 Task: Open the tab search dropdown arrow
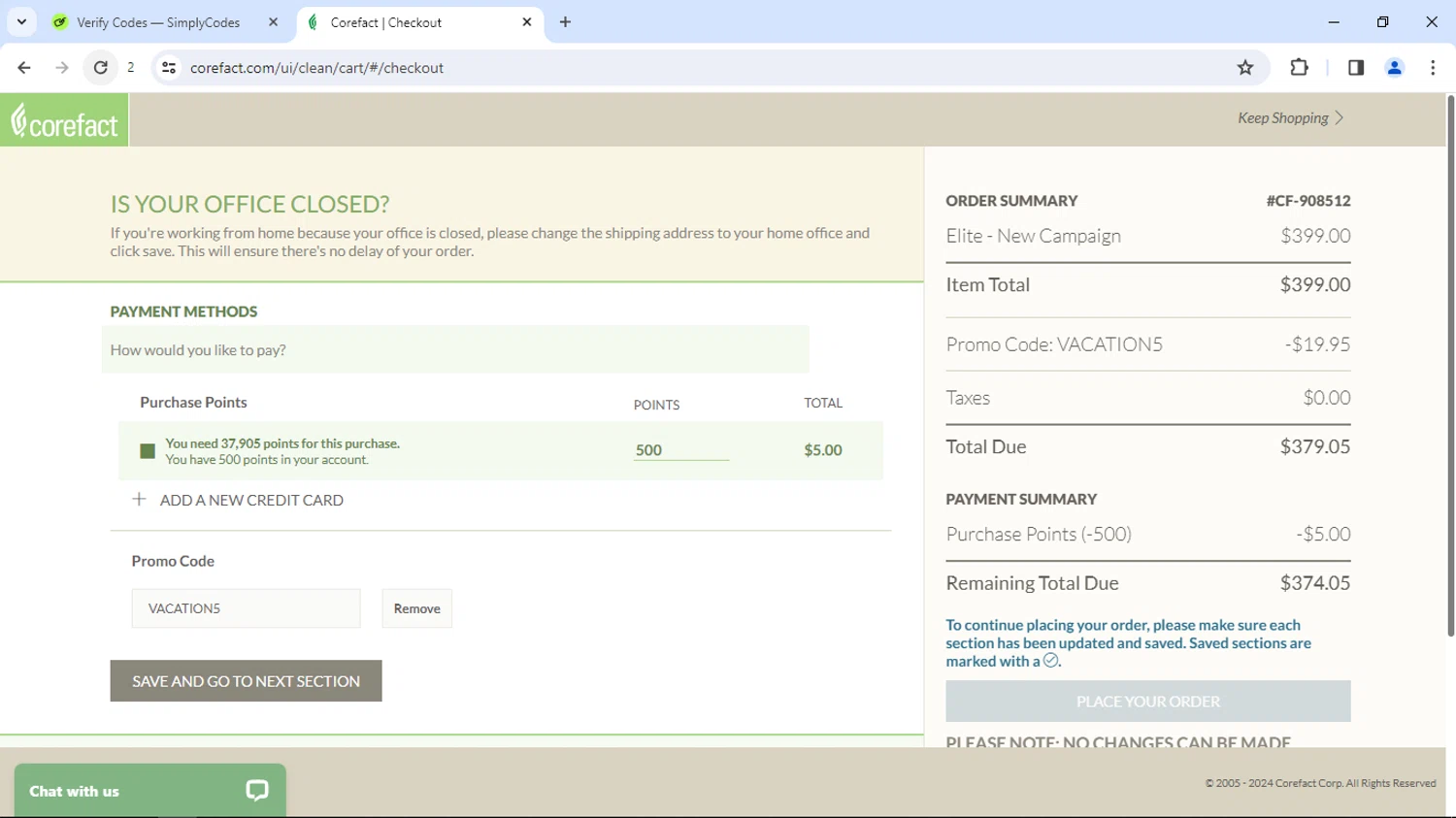pos(21,21)
